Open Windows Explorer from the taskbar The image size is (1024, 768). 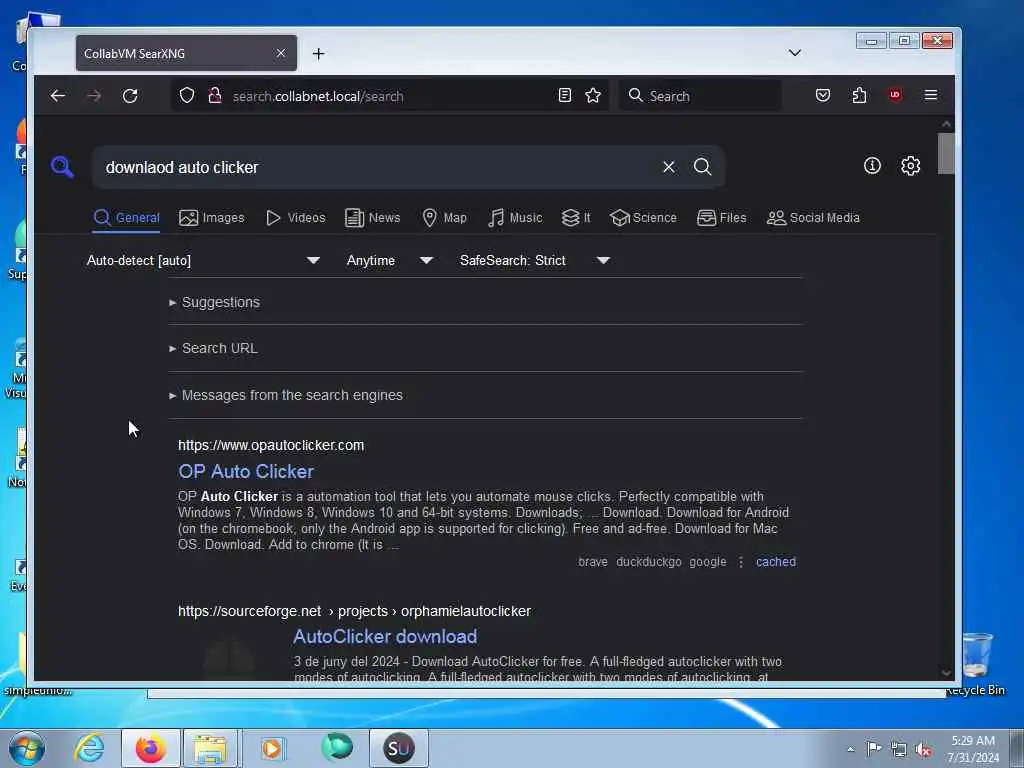210,748
